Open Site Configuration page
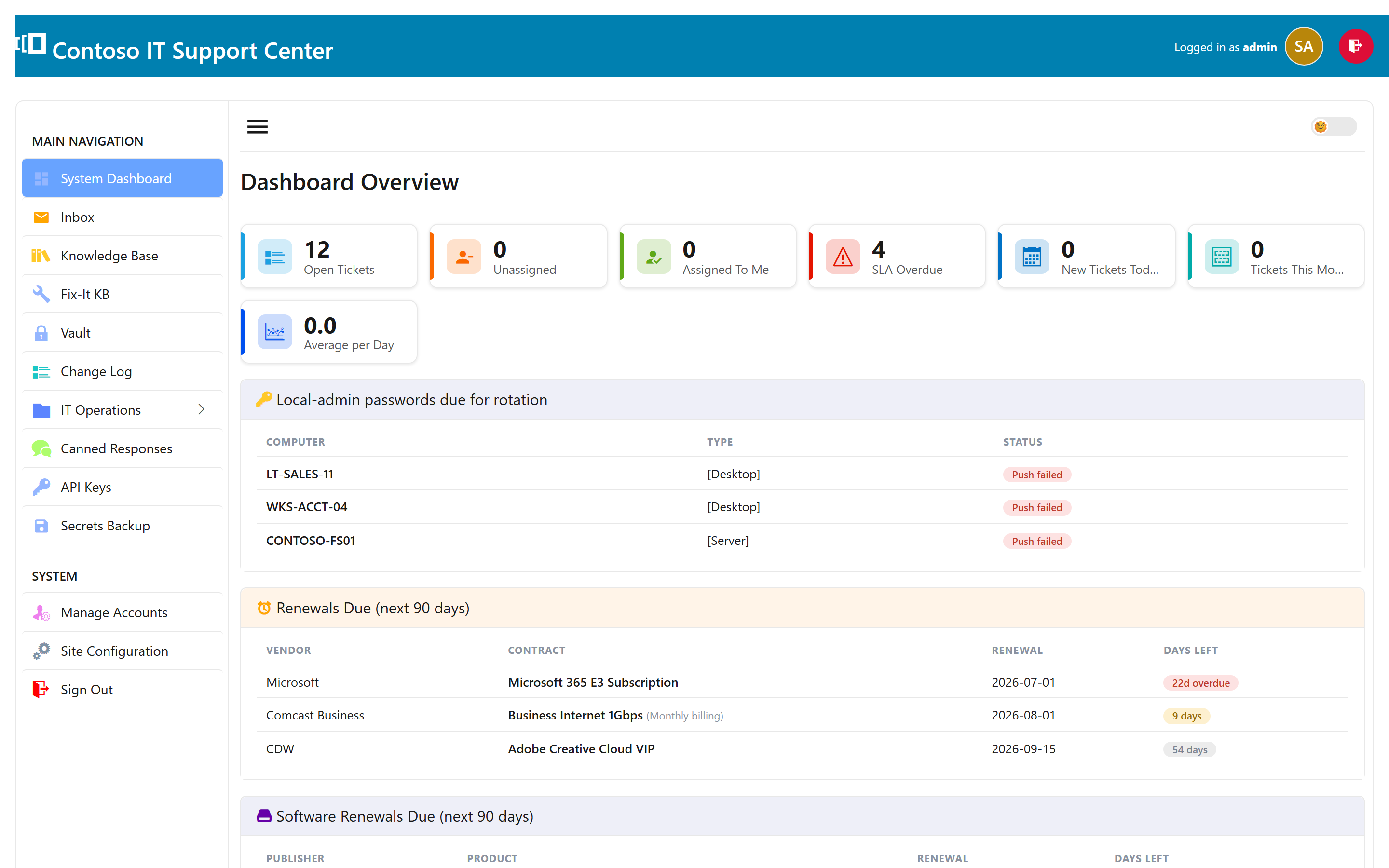The height and width of the screenshot is (868, 1389). click(122, 651)
